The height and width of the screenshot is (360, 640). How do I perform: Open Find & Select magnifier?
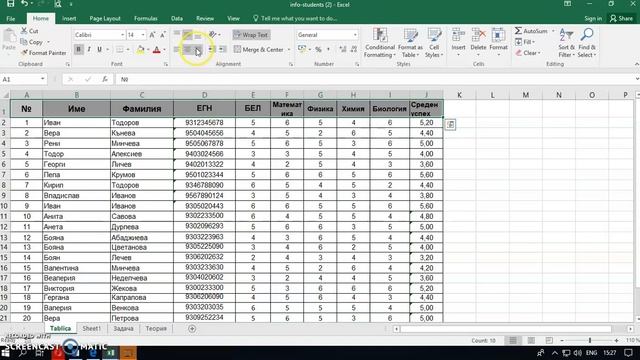587,43
